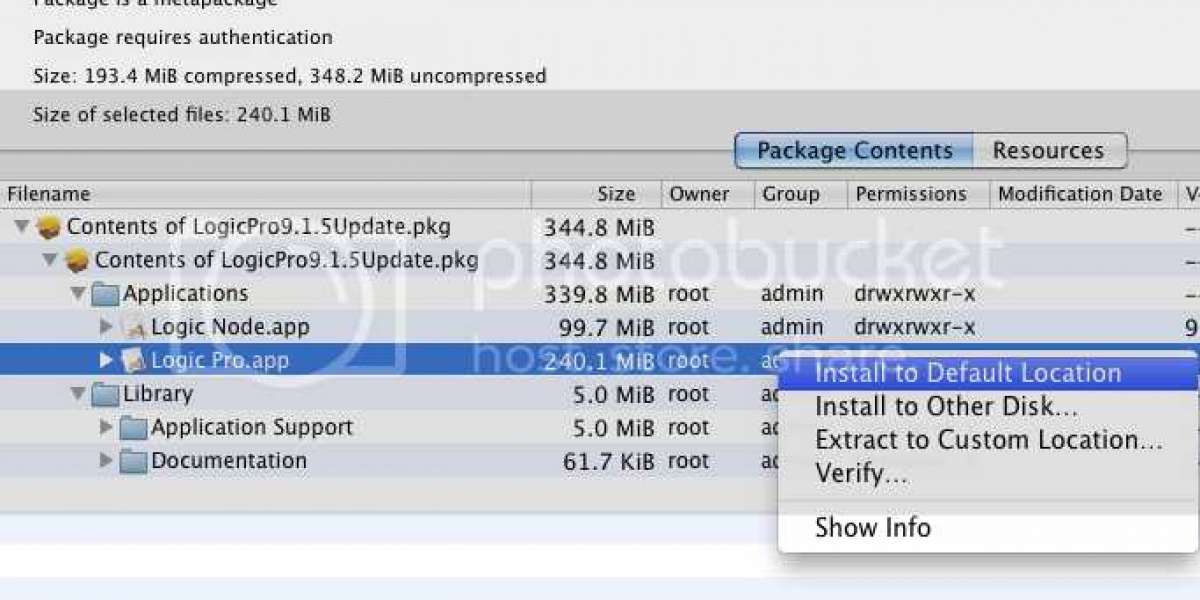1200x600 pixels.
Task: Sort by the Modification Date column
Action: click(x=1080, y=194)
